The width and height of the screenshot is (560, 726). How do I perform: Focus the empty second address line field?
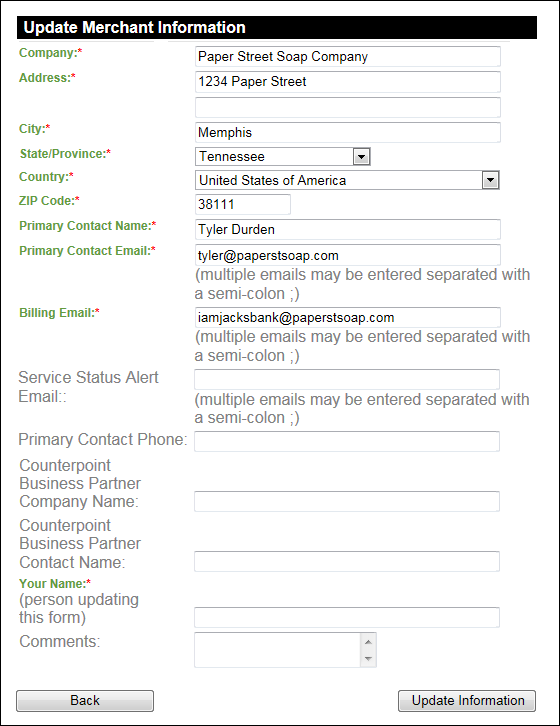(x=347, y=107)
